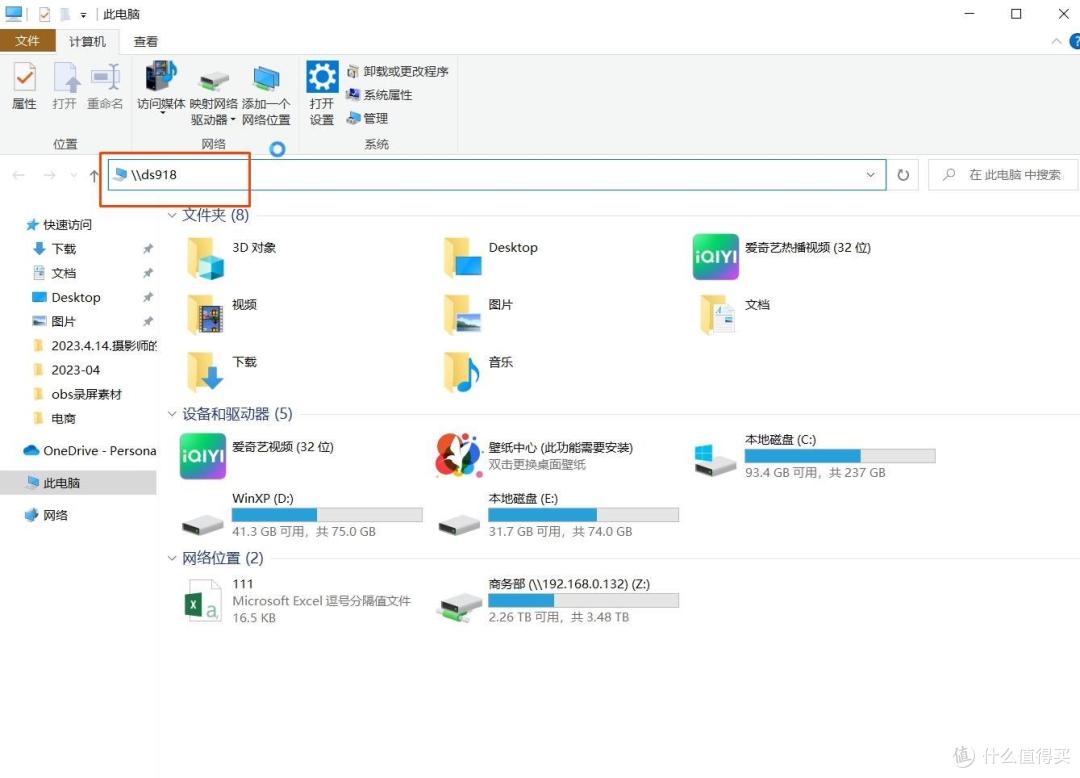Click the address bar showing \\ds918

pos(496,175)
